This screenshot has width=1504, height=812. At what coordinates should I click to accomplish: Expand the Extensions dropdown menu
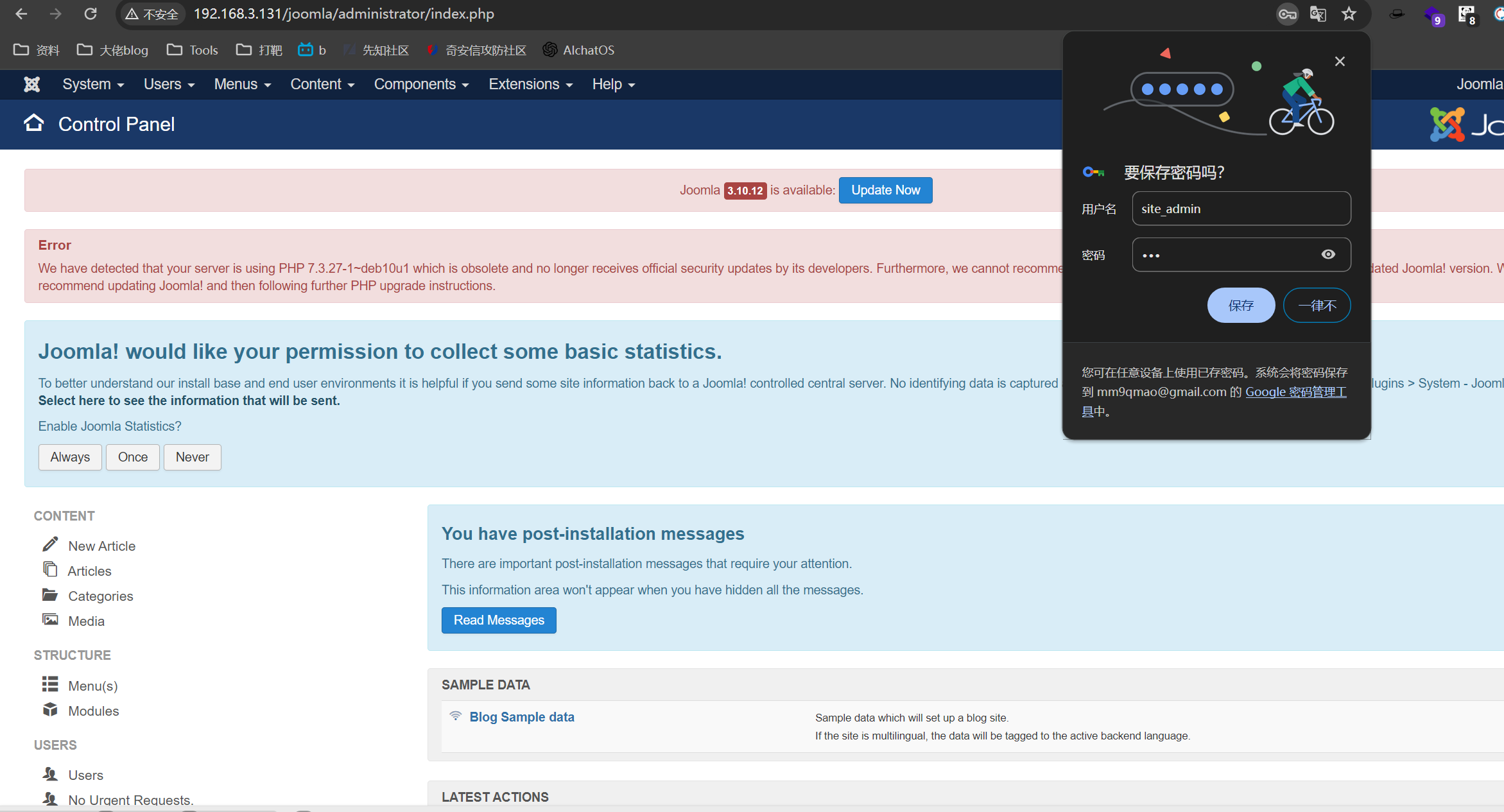[x=530, y=84]
